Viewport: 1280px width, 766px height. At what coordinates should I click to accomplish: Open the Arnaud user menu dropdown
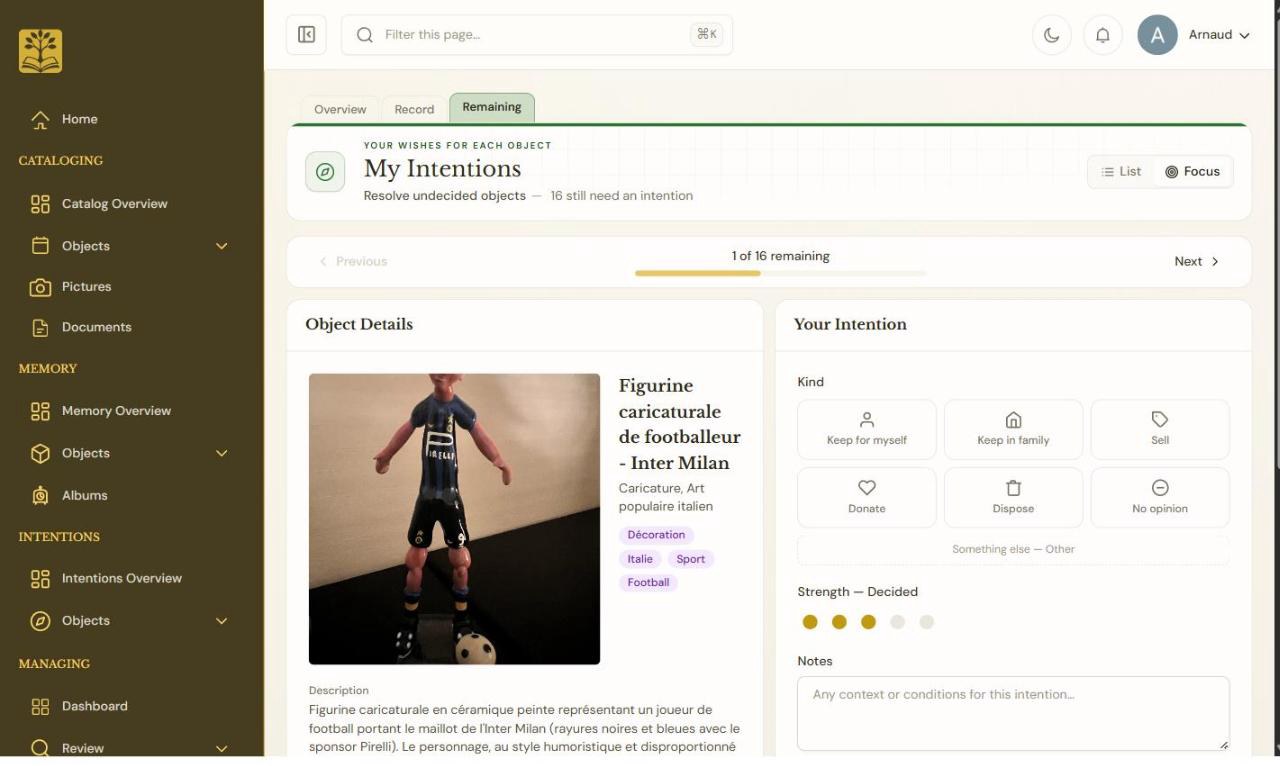(1219, 35)
